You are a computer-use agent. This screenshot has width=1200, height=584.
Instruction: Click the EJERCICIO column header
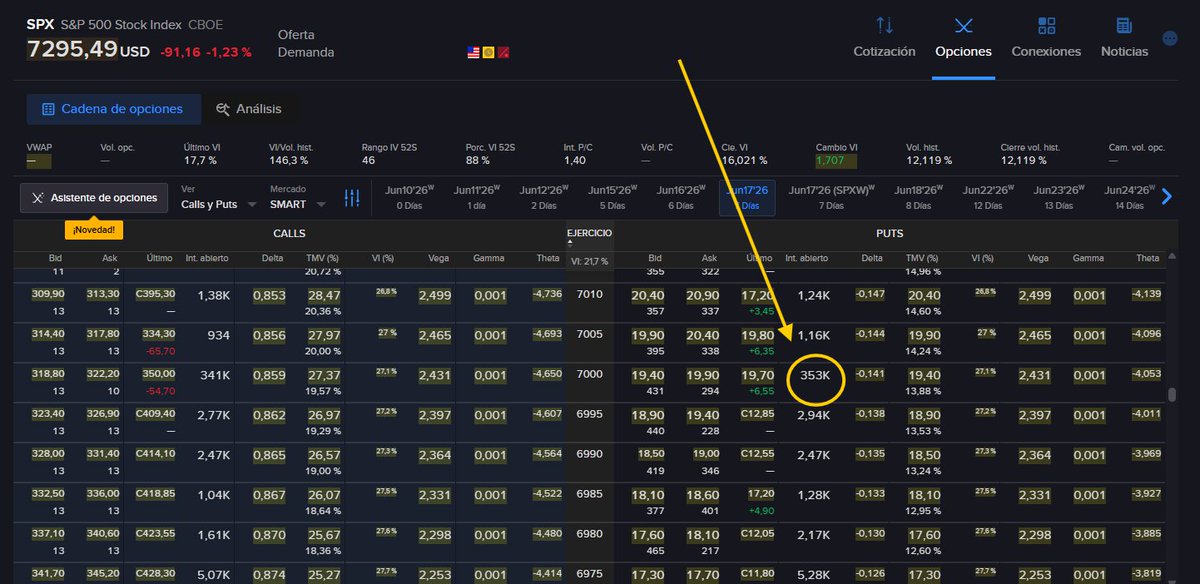[x=590, y=234]
